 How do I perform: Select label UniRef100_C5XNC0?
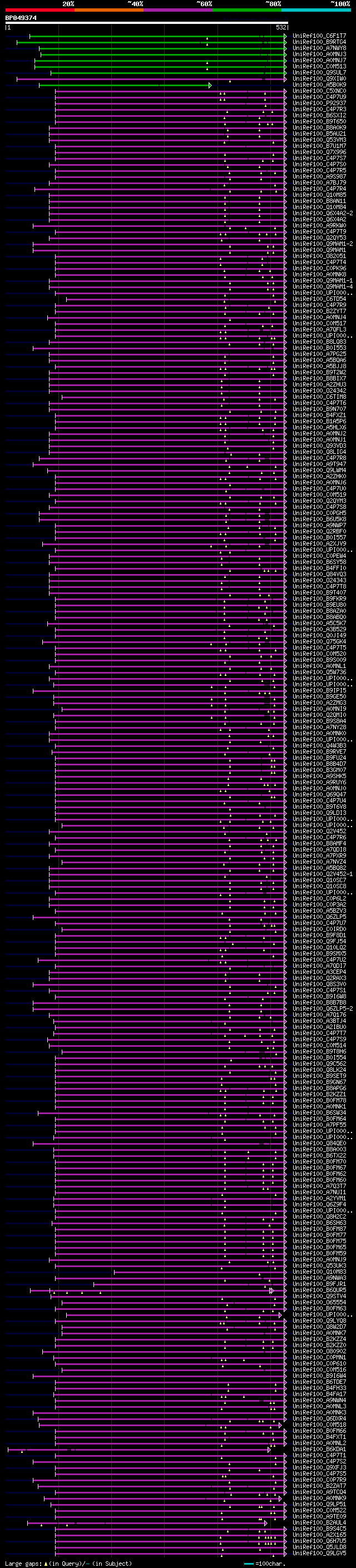click(319, 91)
